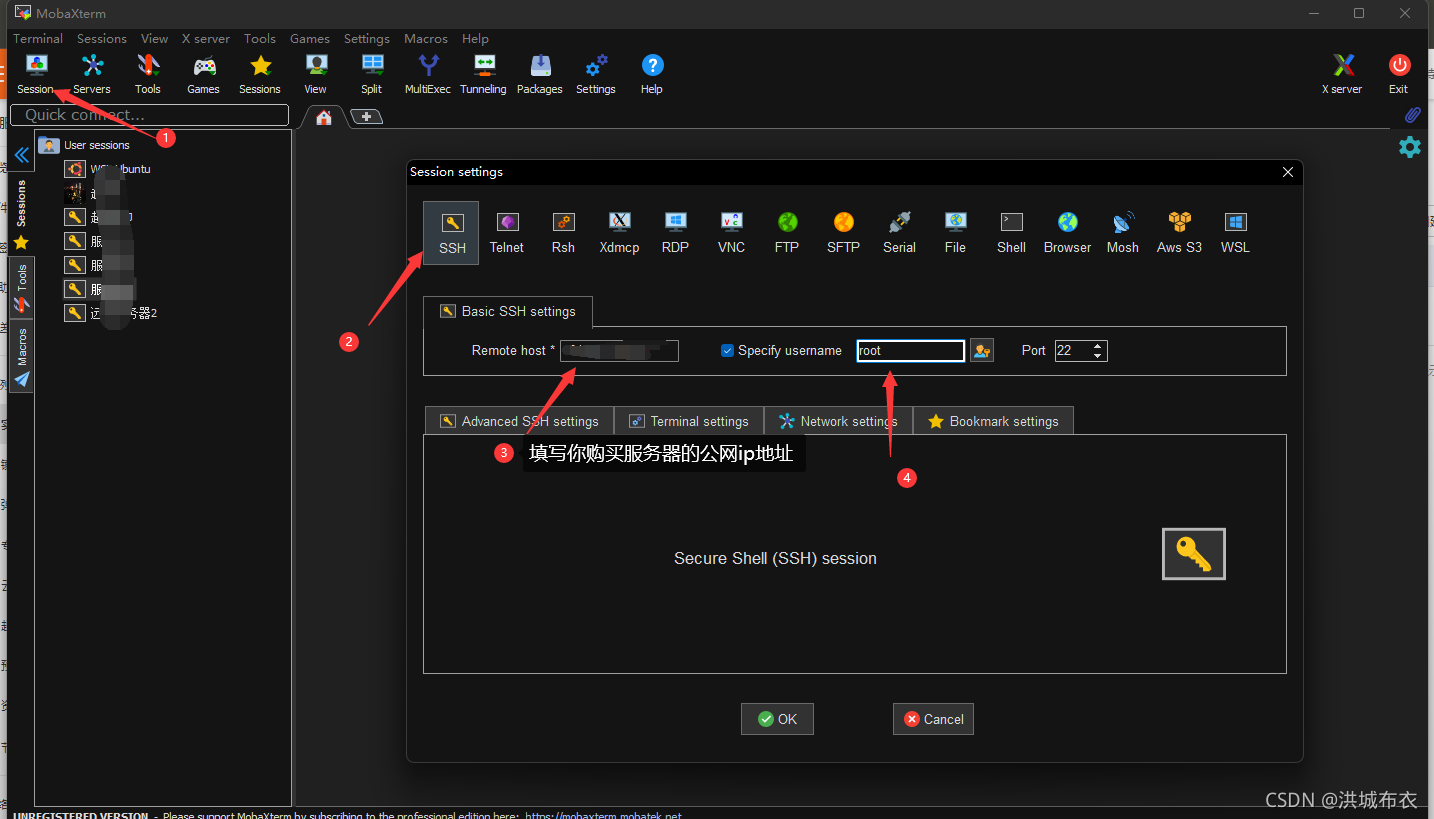The height and width of the screenshot is (819, 1434).
Task: Open the Settings toolbar icon
Action: (x=596, y=75)
